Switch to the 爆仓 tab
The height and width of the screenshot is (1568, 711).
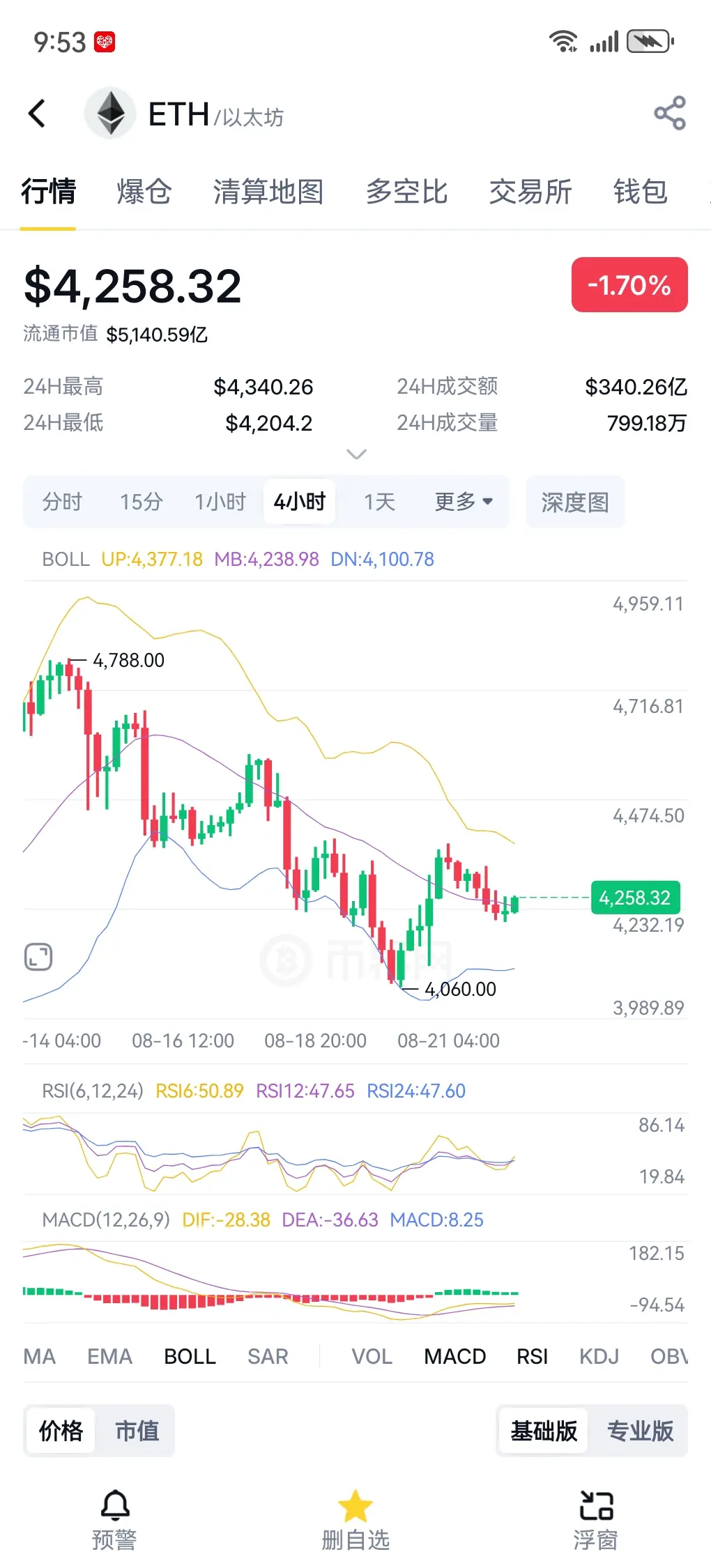[144, 192]
